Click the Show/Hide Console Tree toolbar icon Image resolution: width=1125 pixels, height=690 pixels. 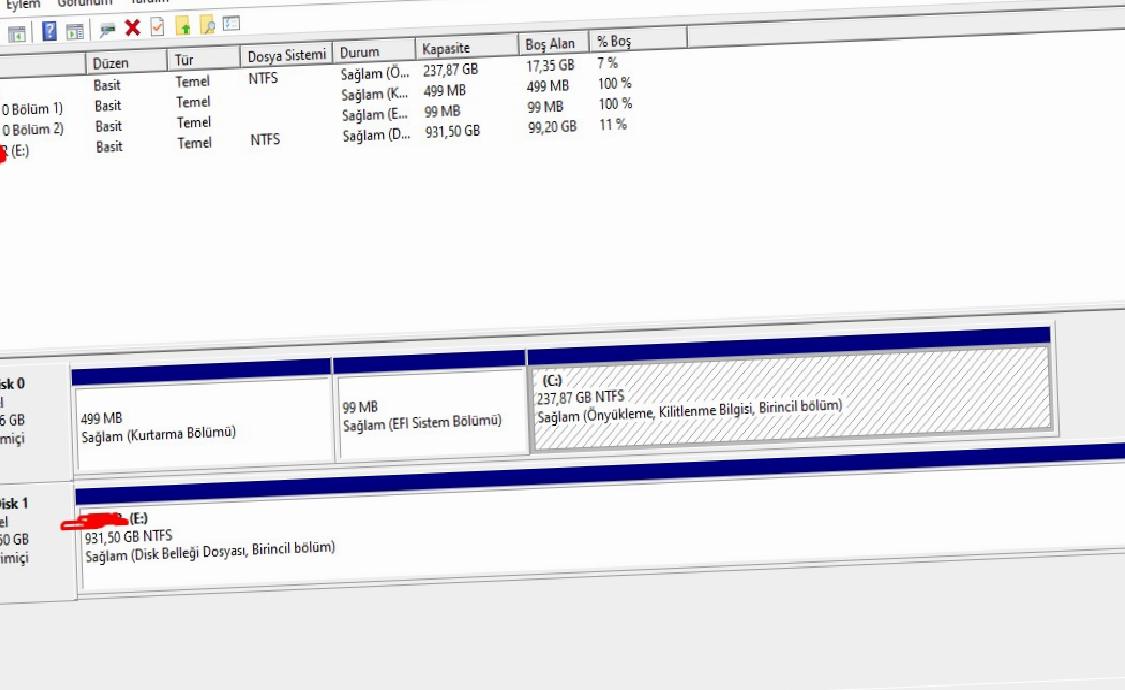point(17,33)
